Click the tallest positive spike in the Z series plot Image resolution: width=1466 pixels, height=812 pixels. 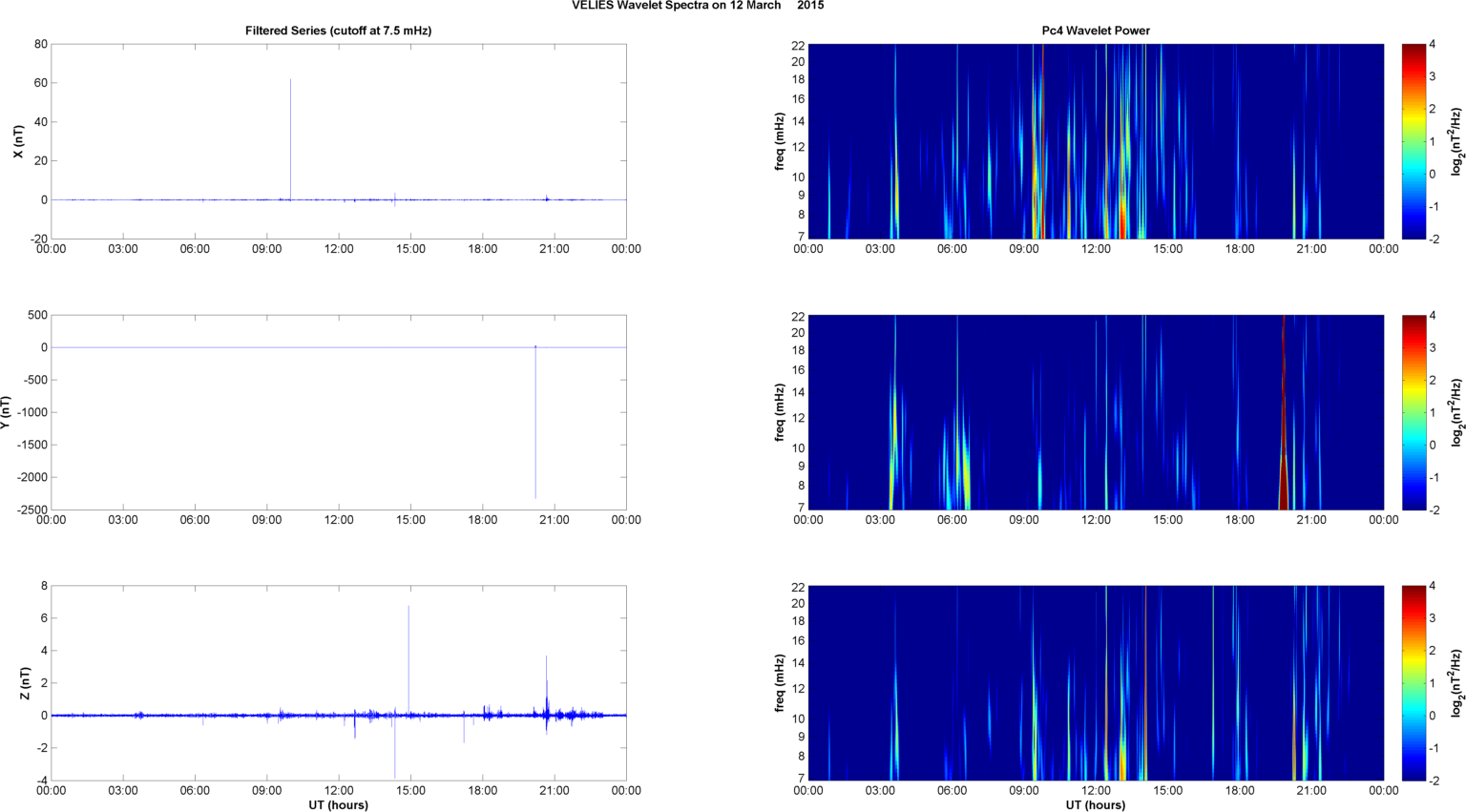(408, 649)
